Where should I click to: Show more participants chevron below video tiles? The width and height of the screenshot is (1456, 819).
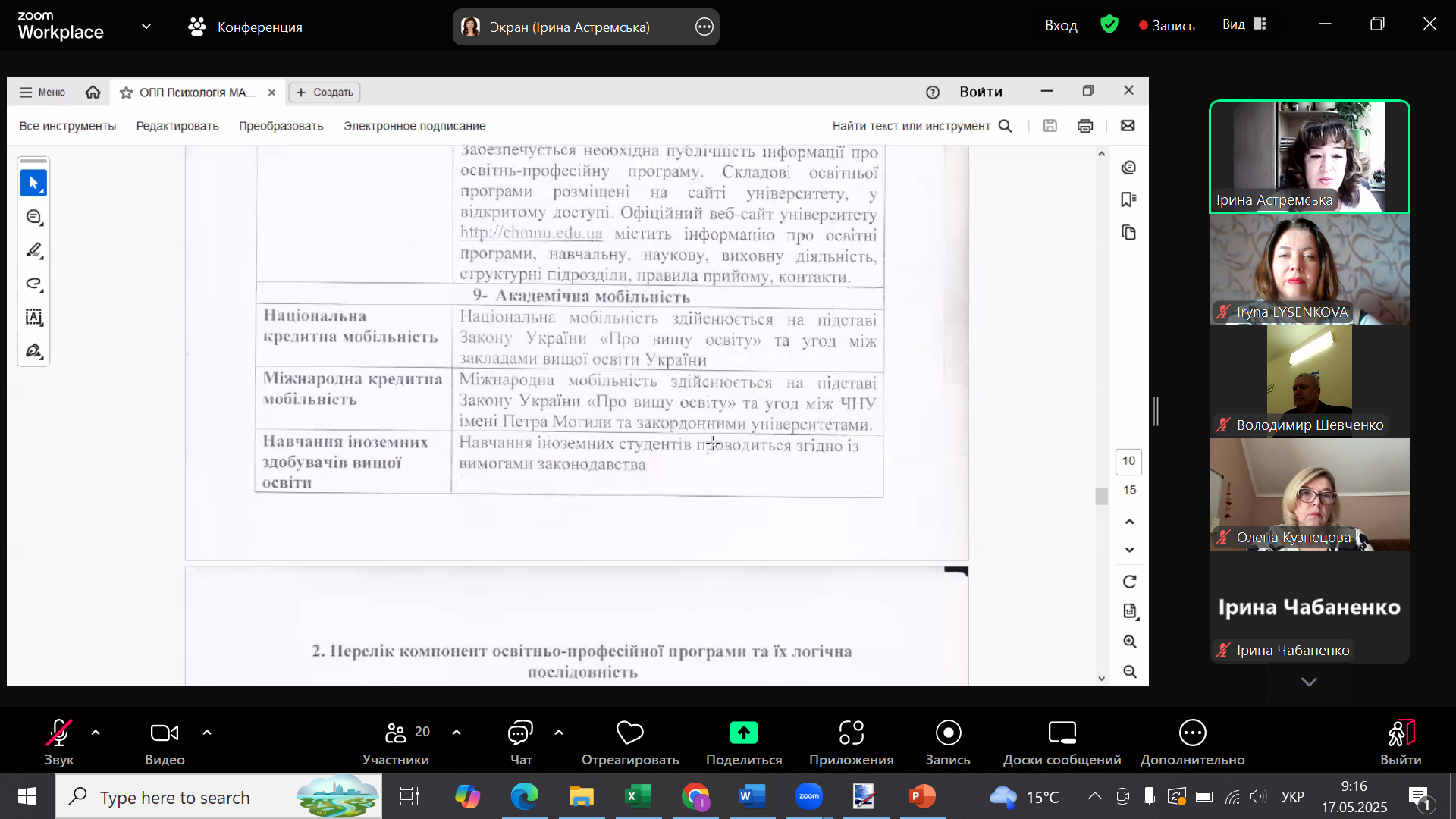(x=1309, y=682)
